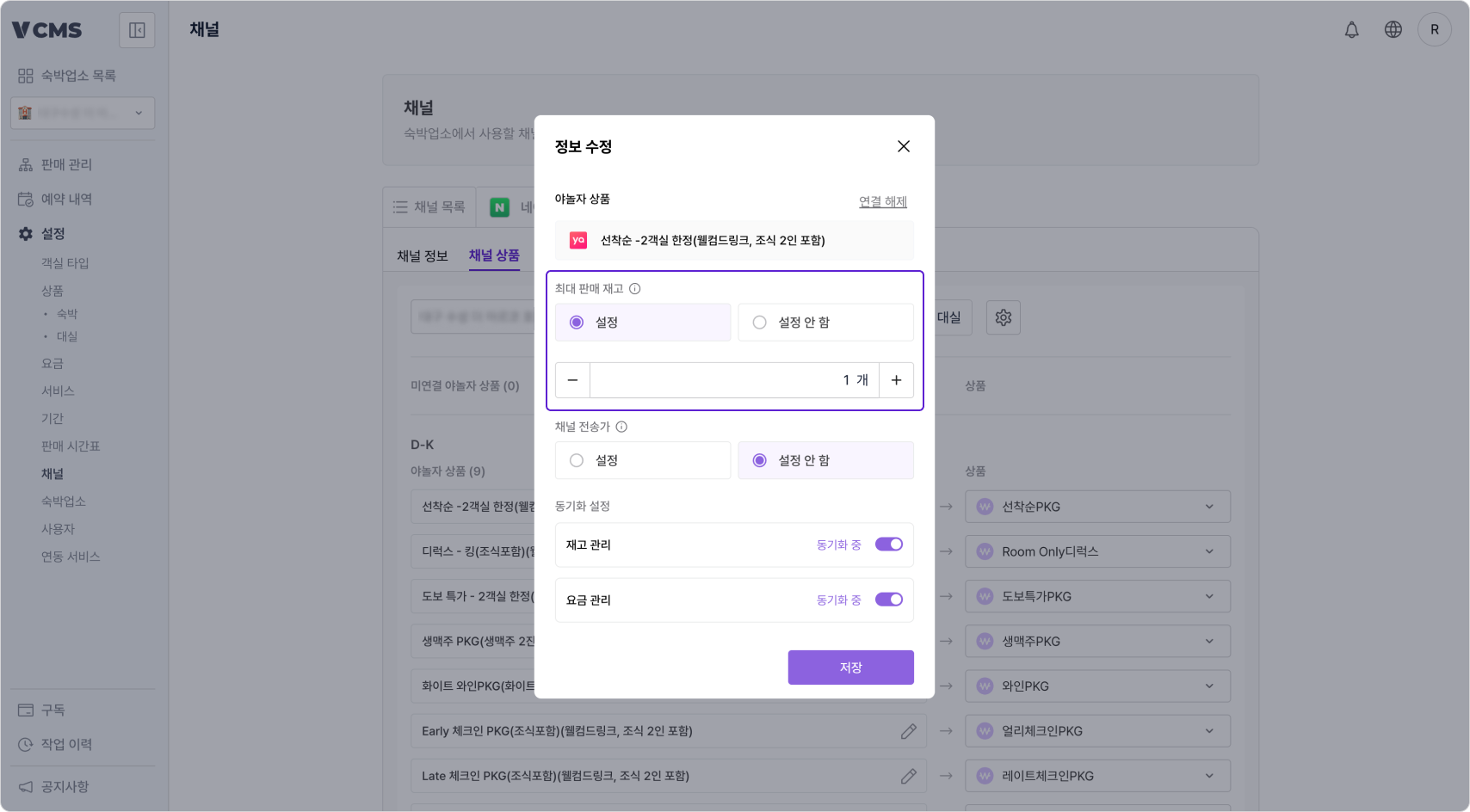Turn off the 요금 관리 sync toggle
This screenshot has height=812, width=1470.
pyautogui.click(x=888, y=600)
